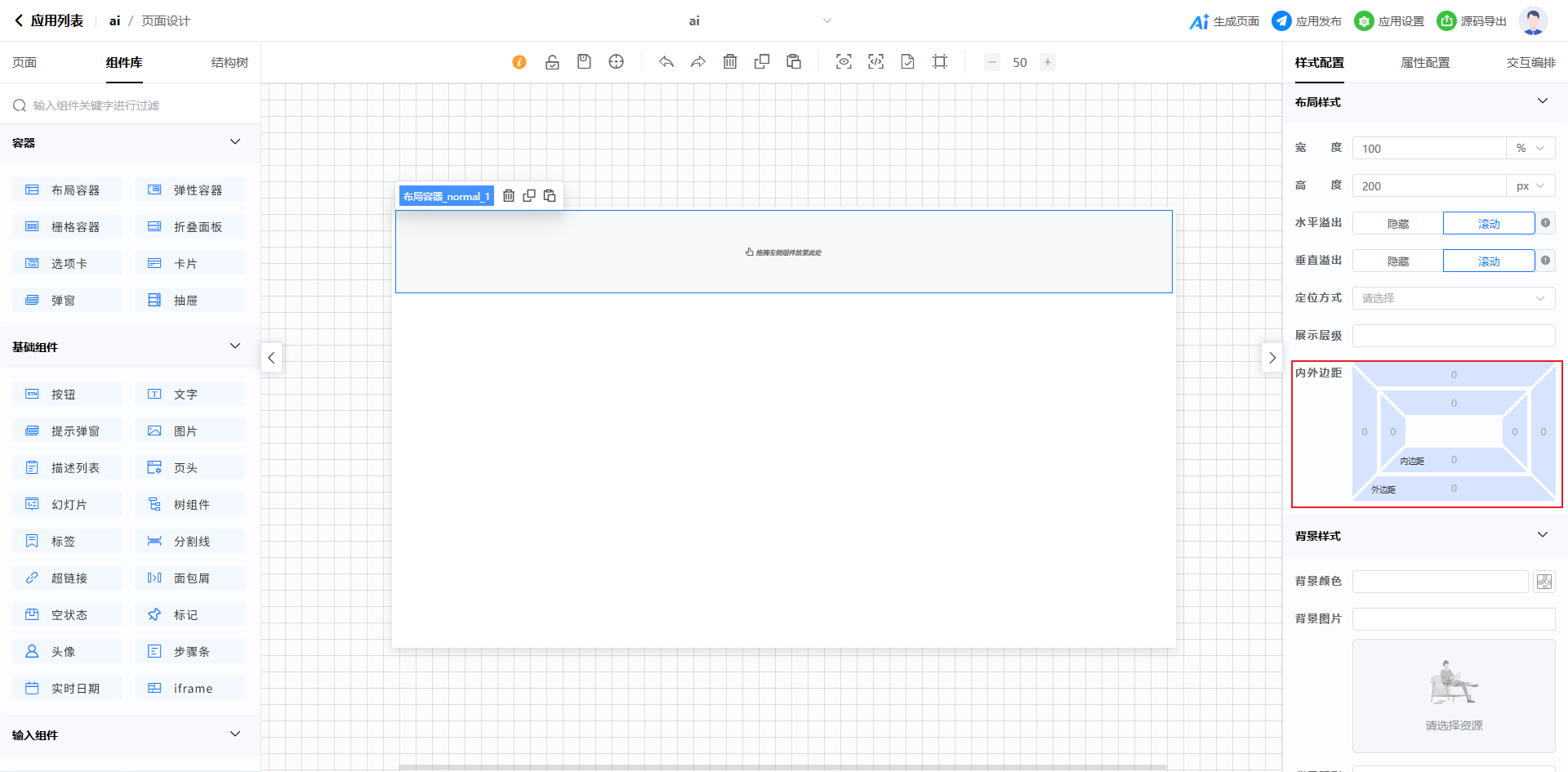Screen dimensions: 1568x772
Task: Open the 定位方式 dropdown
Action: (x=1453, y=298)
